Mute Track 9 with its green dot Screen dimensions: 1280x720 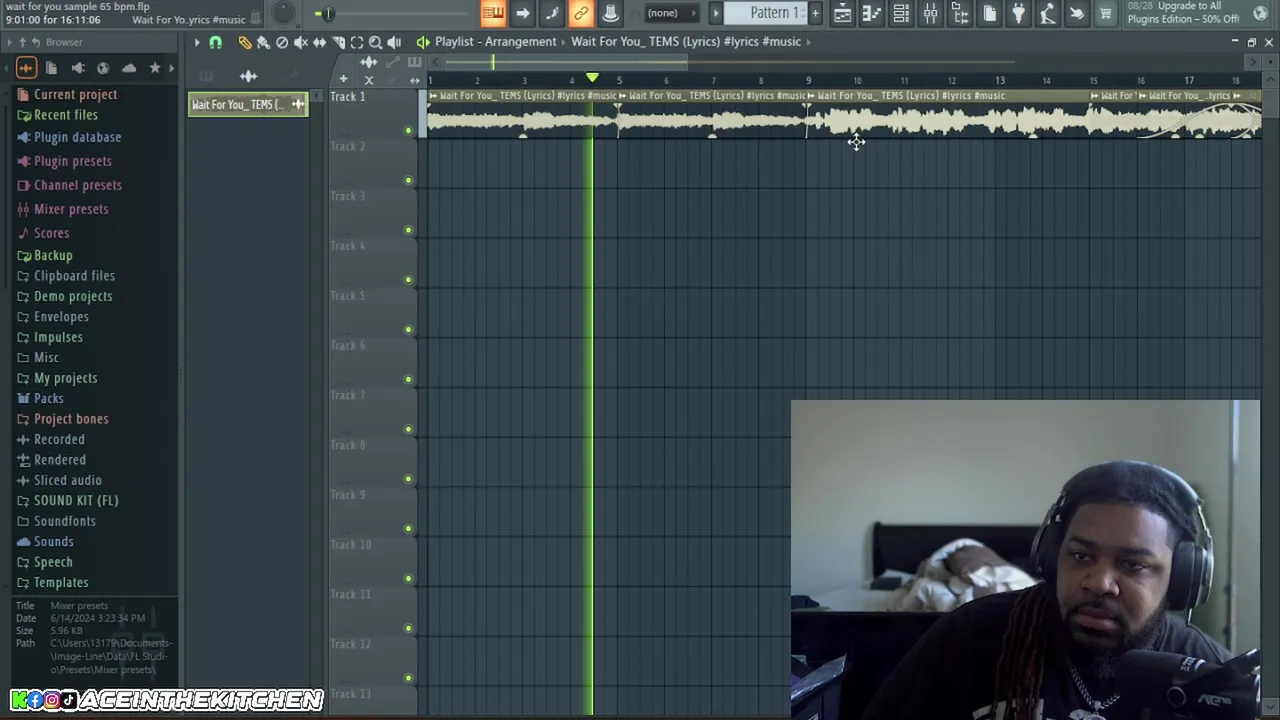[408, 529]
